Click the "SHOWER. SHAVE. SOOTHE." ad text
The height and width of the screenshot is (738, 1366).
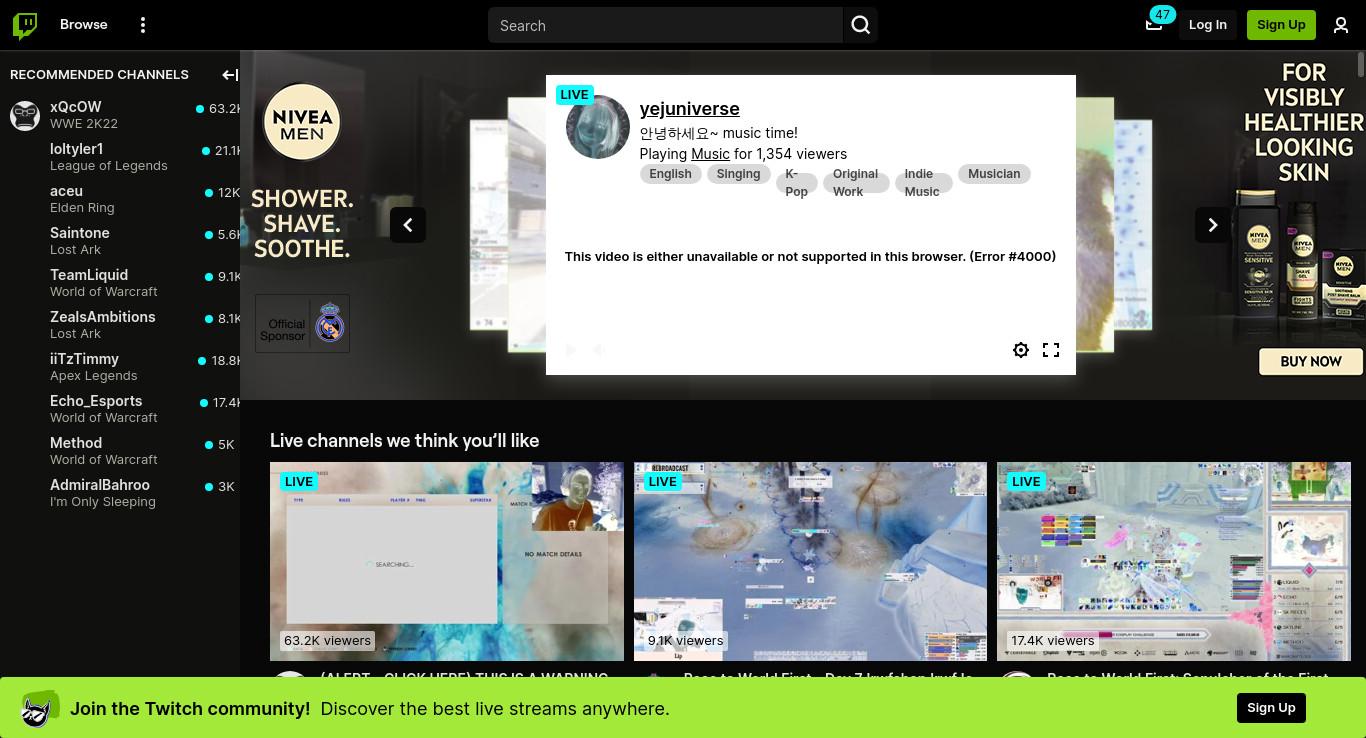[302, 223]
